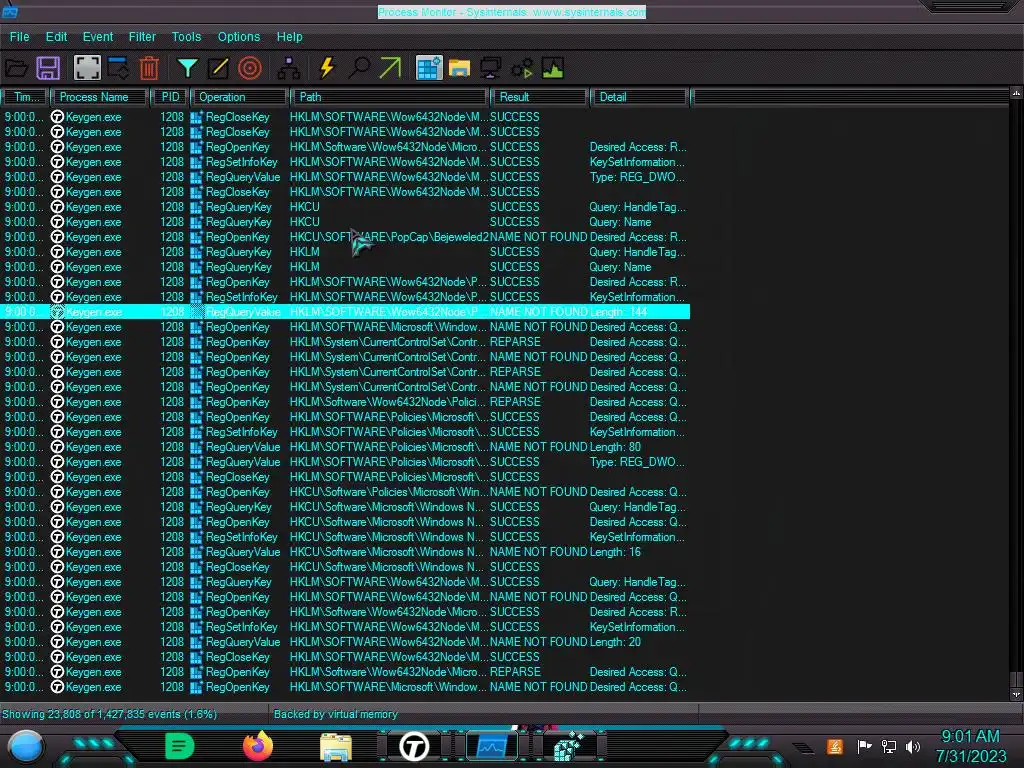Toggle file system activity display
The width and height of the screenshot is (1024, 768).
pyautogui.click(x=460, y=68)
